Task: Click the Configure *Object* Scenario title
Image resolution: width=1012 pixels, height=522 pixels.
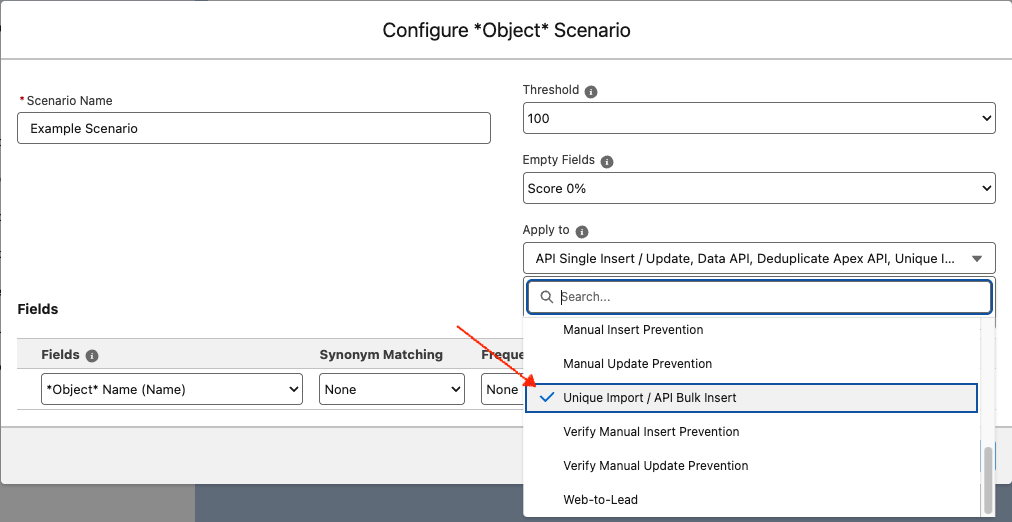Action: pyautogui.click(x=506, y=30)
